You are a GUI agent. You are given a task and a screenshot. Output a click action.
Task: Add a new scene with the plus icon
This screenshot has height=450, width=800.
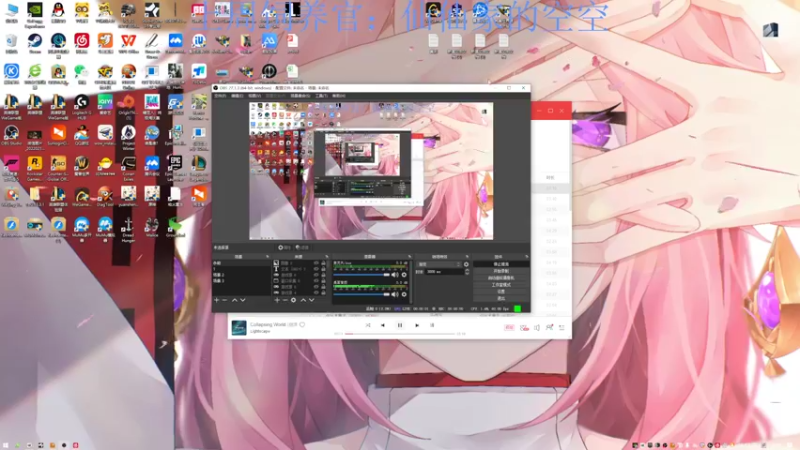tap(216, 299)
